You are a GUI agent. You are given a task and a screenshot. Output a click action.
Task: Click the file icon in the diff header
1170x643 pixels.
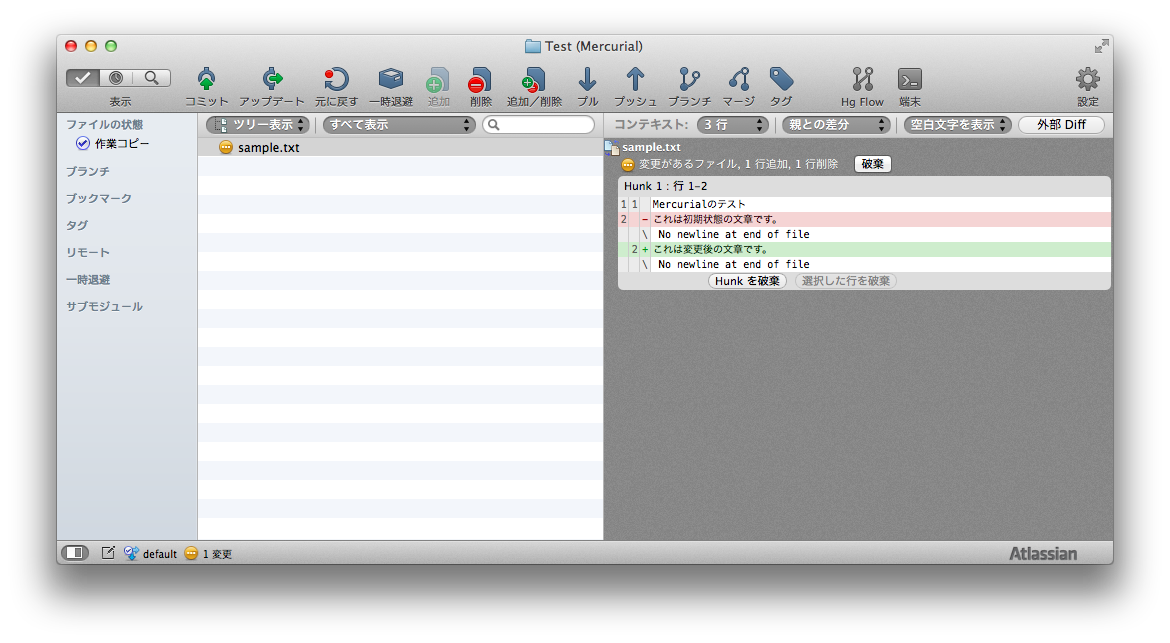tap(612, 148)
